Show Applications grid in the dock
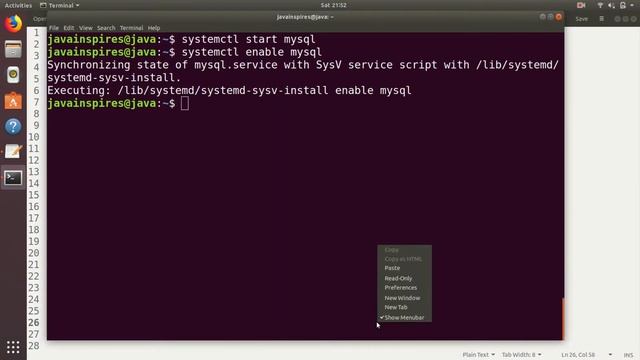 click(x=13, y=347)
